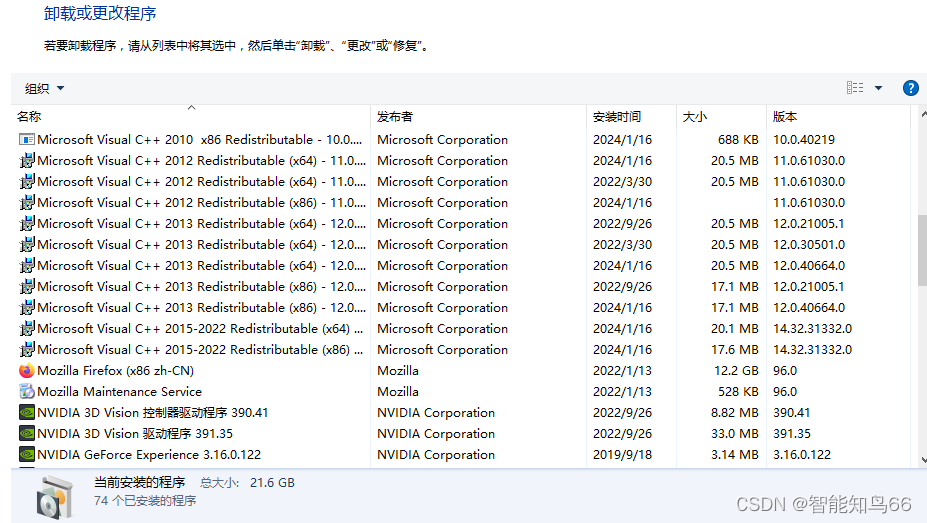
Task: Click the 3.14 MB size cell
Action: coord(734,454)
